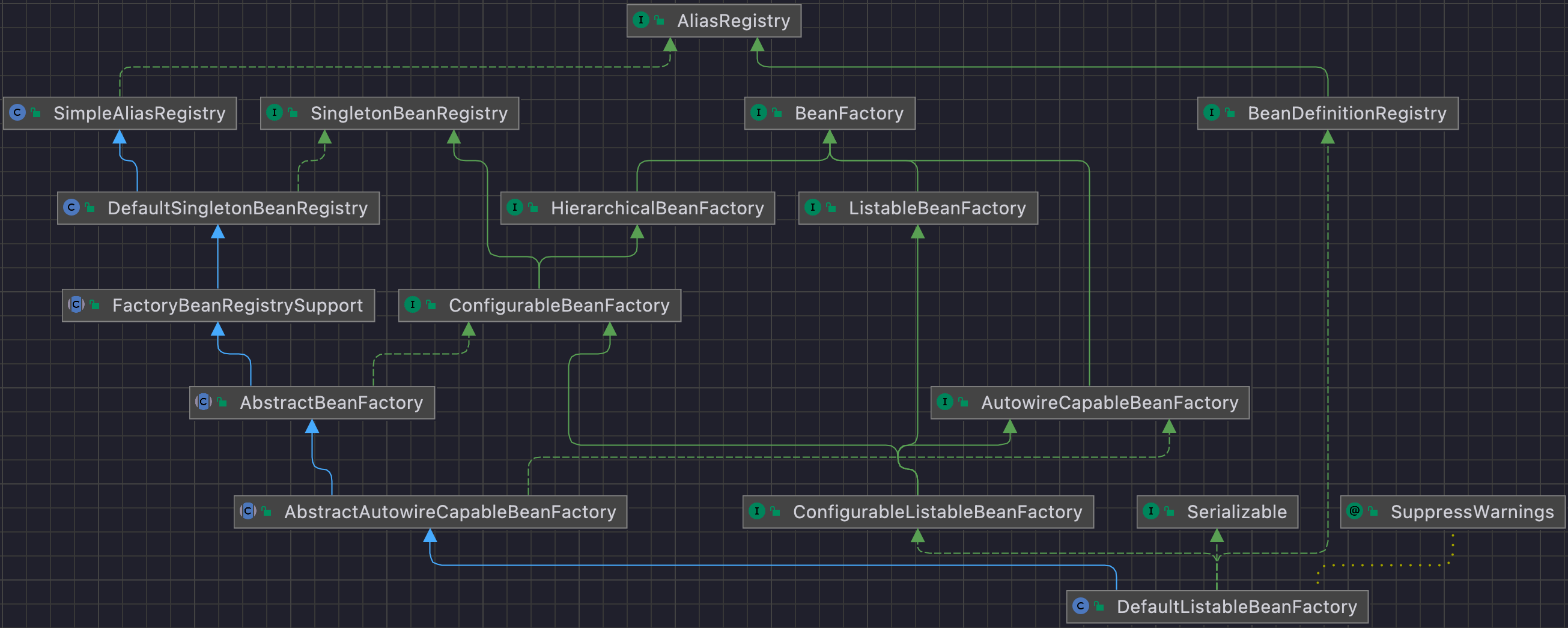Click the visibility lock icon on SimpleAliasRegistry
Screen dimensions: 1568x628
click(37, 113)
